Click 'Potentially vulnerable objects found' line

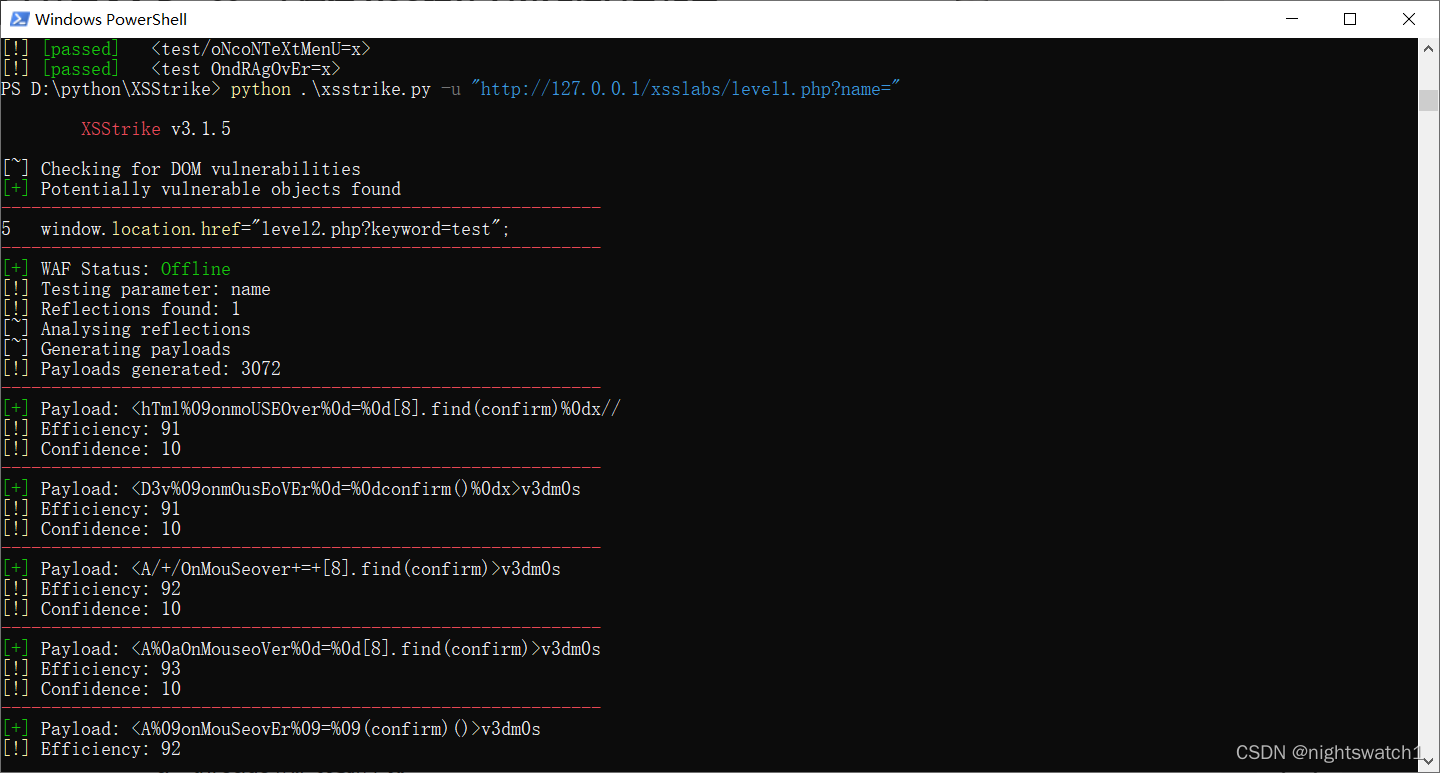[201, 189]
